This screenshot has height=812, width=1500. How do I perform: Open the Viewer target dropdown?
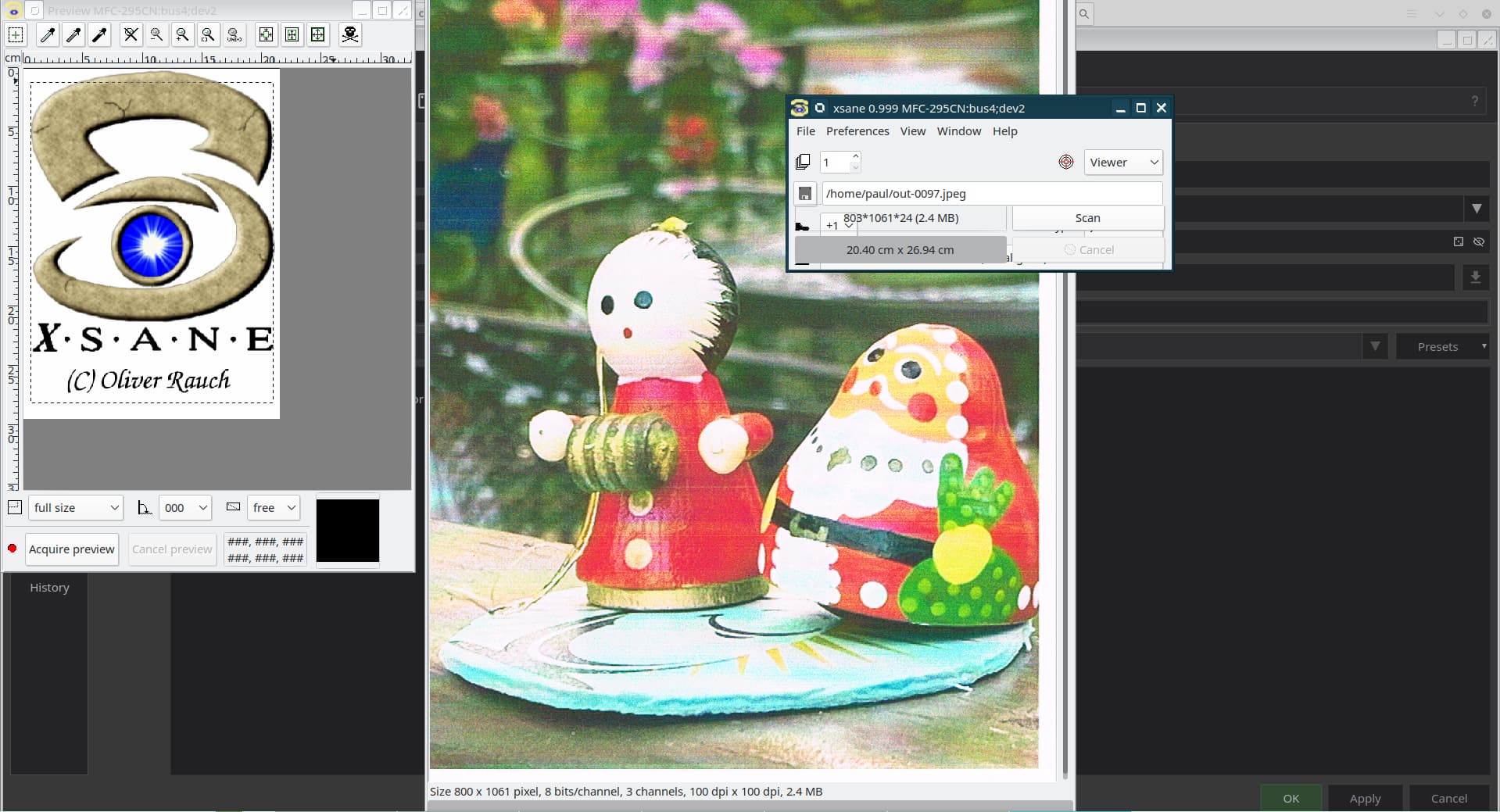click(x=1123, y=163)
